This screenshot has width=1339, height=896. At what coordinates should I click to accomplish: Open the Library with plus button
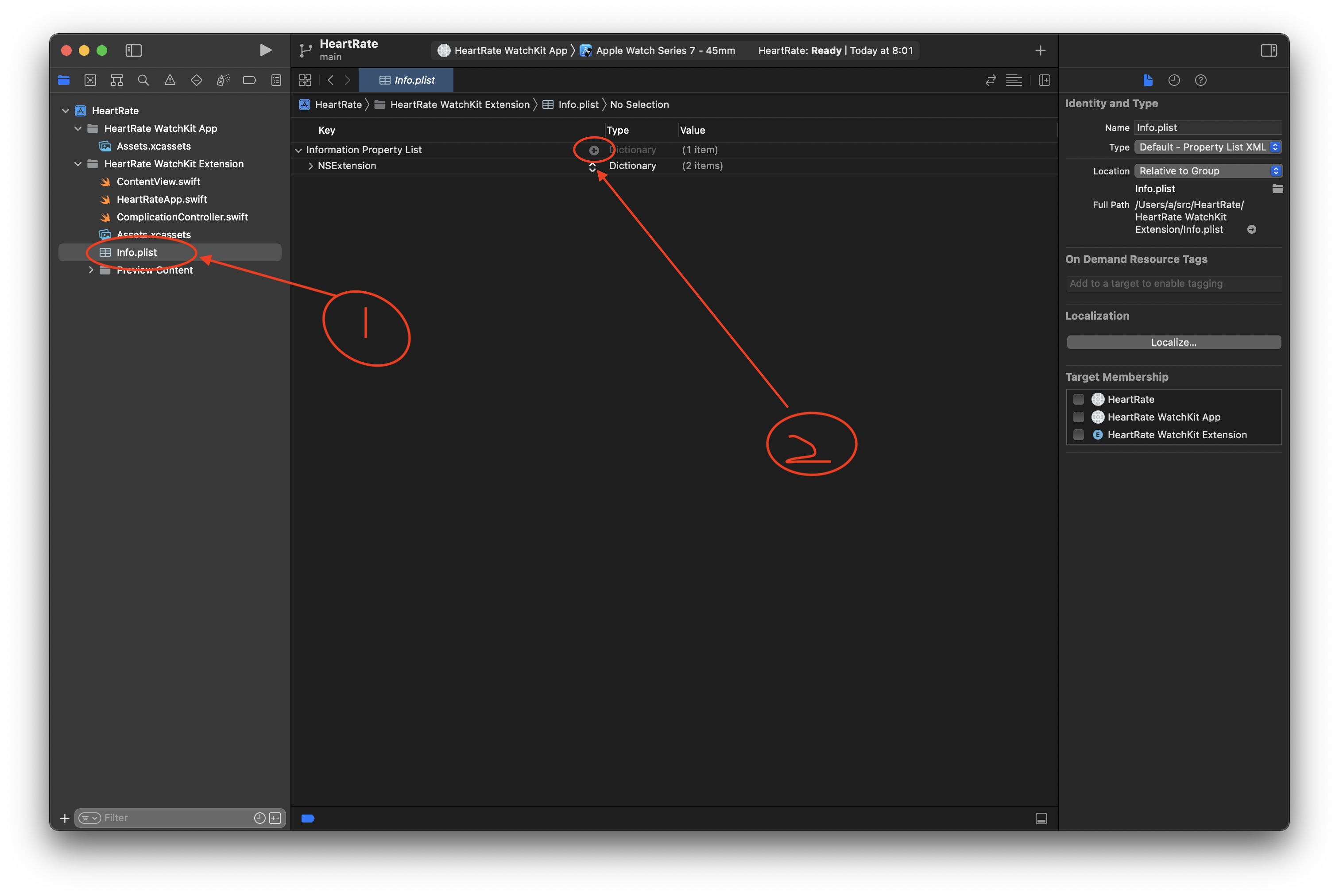1040,51
